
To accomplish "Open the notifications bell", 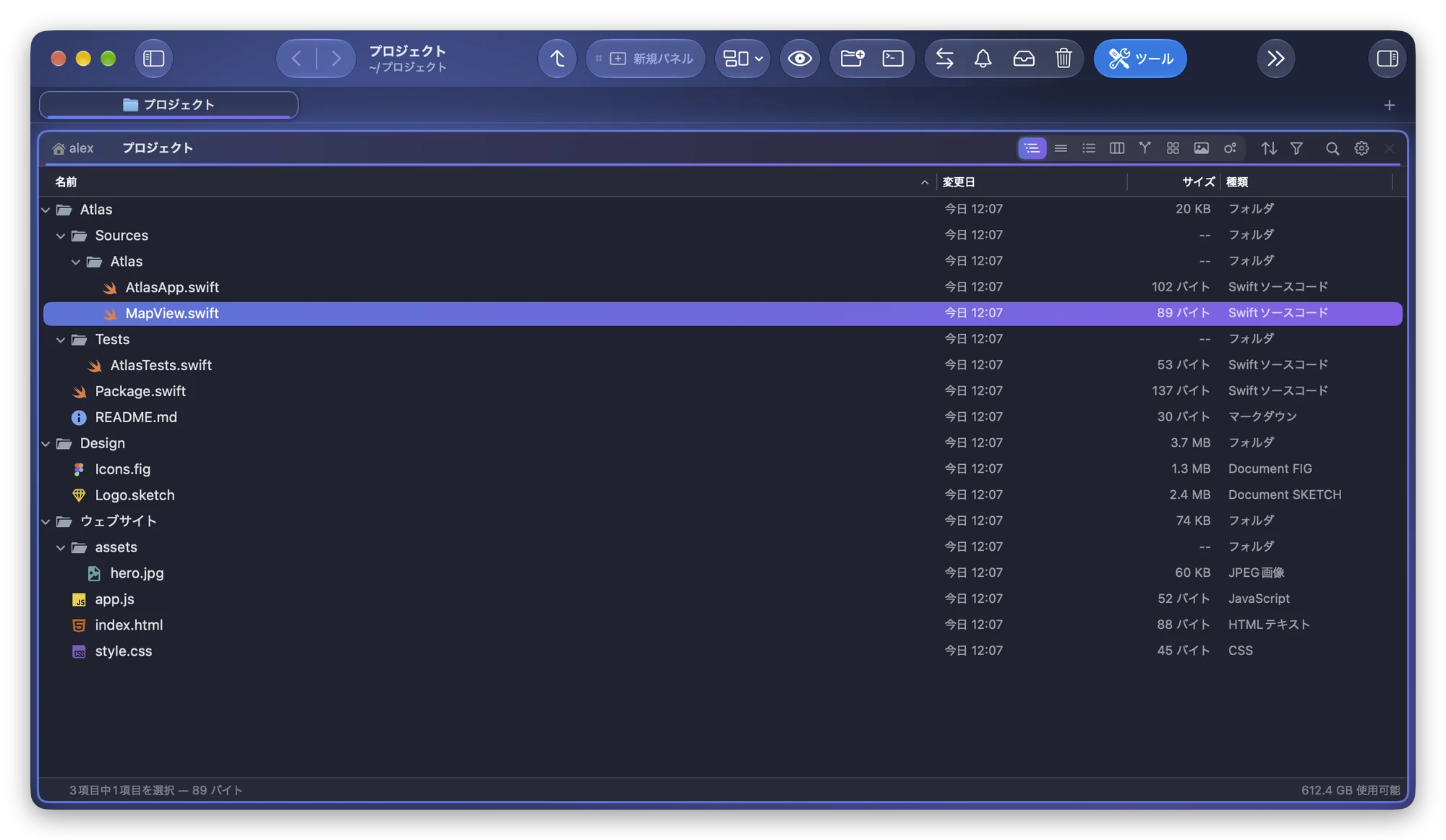I will (x=983, y=59).
